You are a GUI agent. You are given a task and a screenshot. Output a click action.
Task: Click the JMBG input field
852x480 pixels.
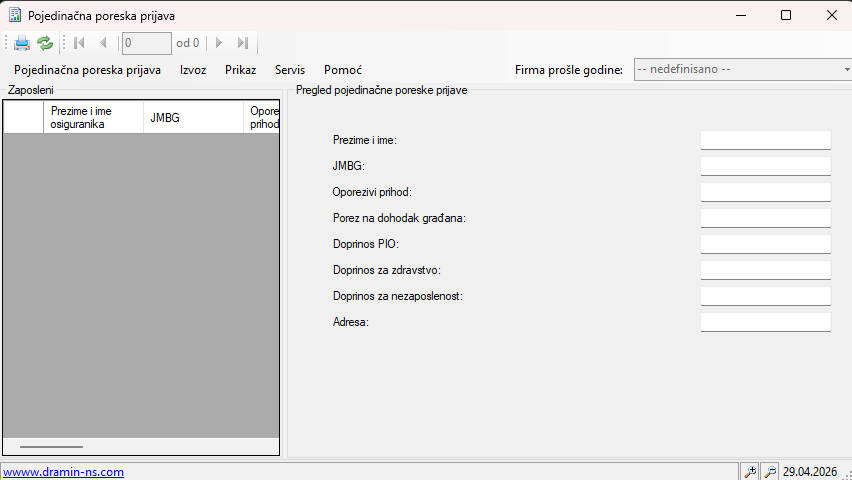(x=766, y=166)
